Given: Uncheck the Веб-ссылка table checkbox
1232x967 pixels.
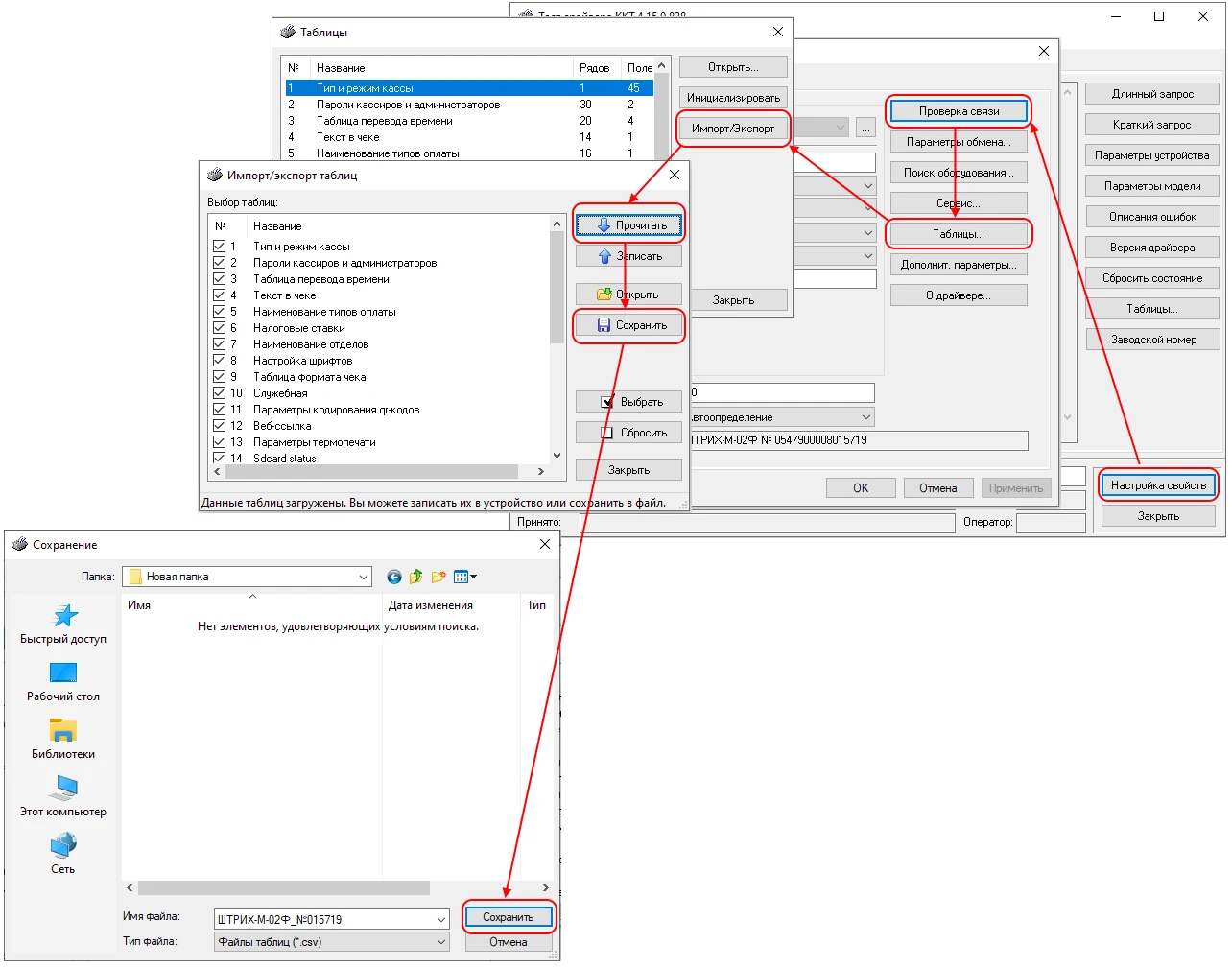Looking at the screenshot, I should click(x=219, y=426).
